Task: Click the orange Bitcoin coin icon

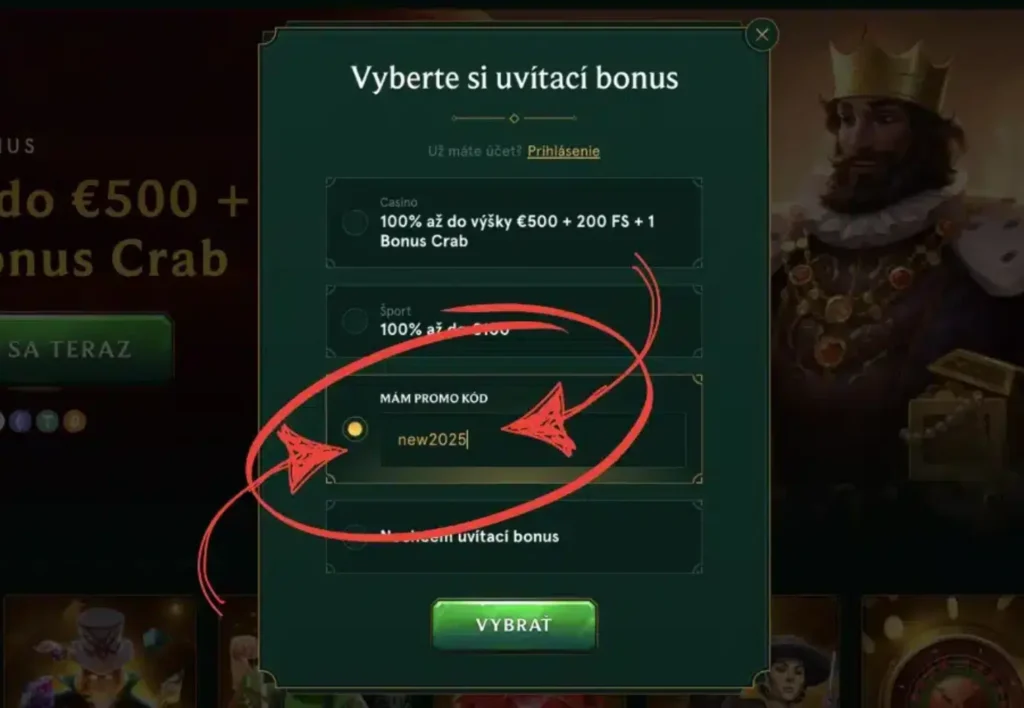Action: point(74,421)
